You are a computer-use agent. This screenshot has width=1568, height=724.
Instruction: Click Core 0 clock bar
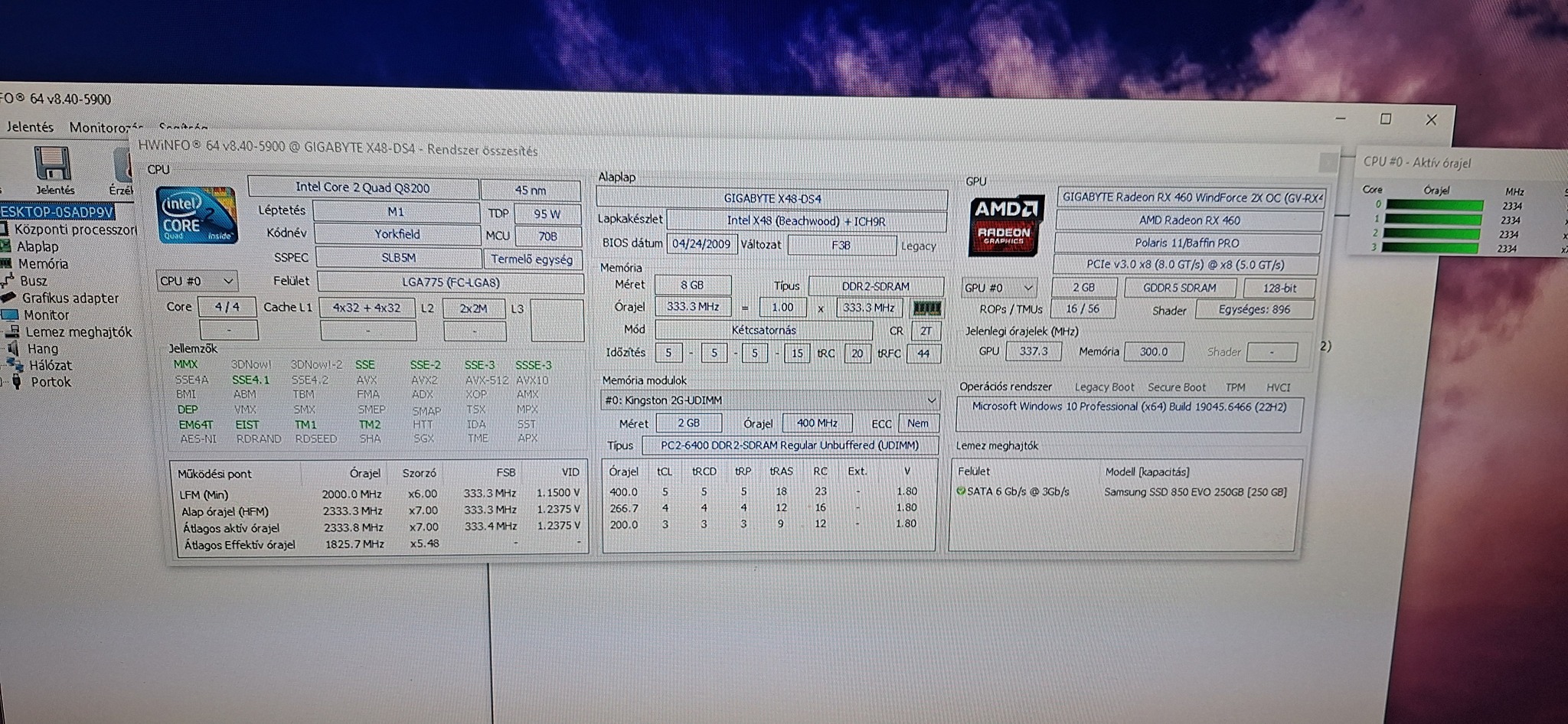[x=1434, y=205]
